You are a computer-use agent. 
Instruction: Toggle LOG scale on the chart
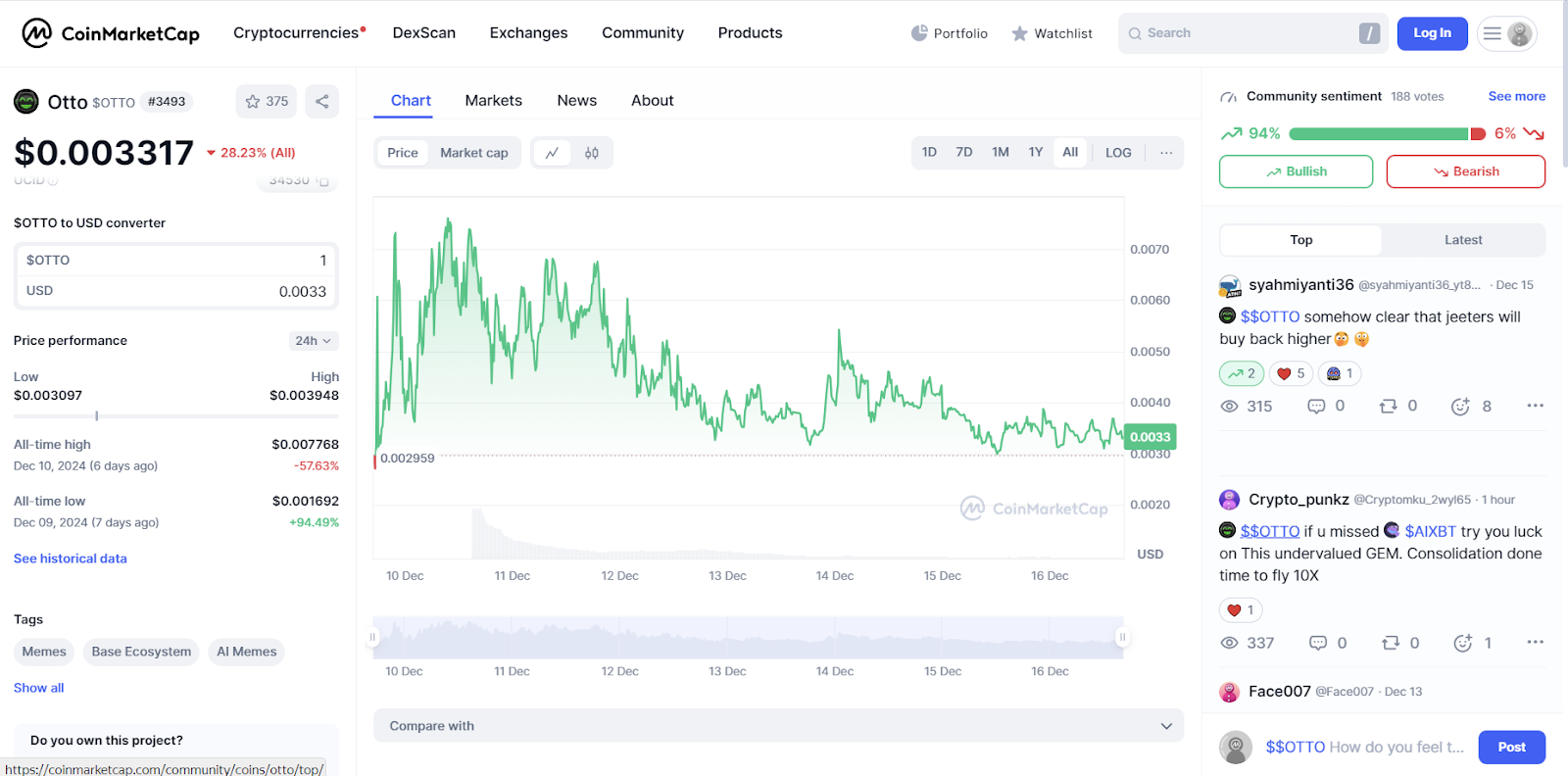coord(1118,153)
